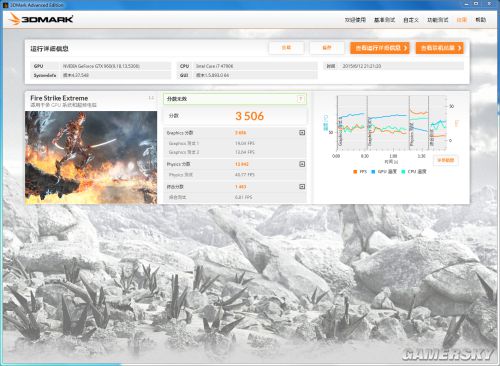
Task: Switch to the 功能测试 feature tests tab
Action: point(438,20)
